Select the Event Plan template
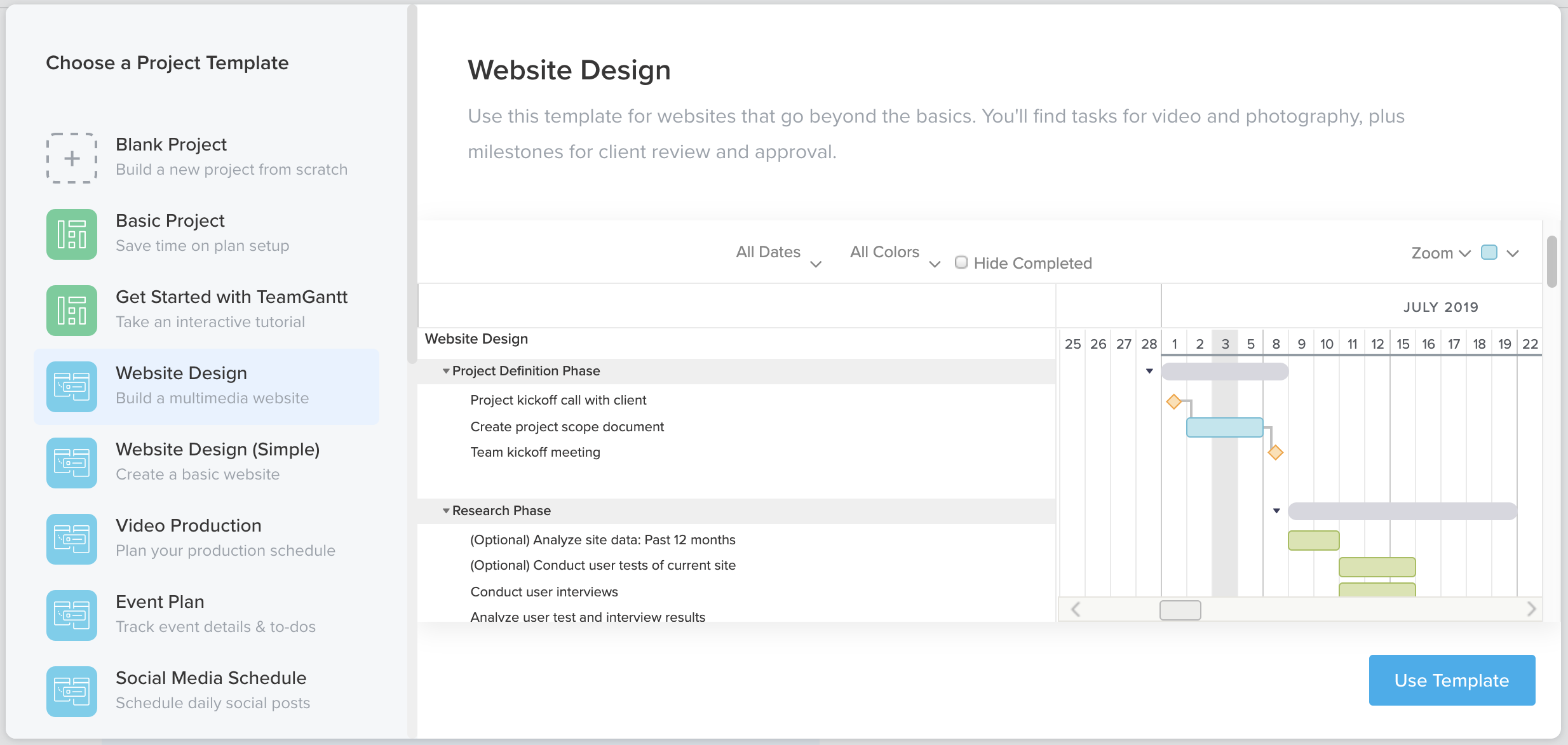This screenshot has height=745, width=1568. (206, 615)
